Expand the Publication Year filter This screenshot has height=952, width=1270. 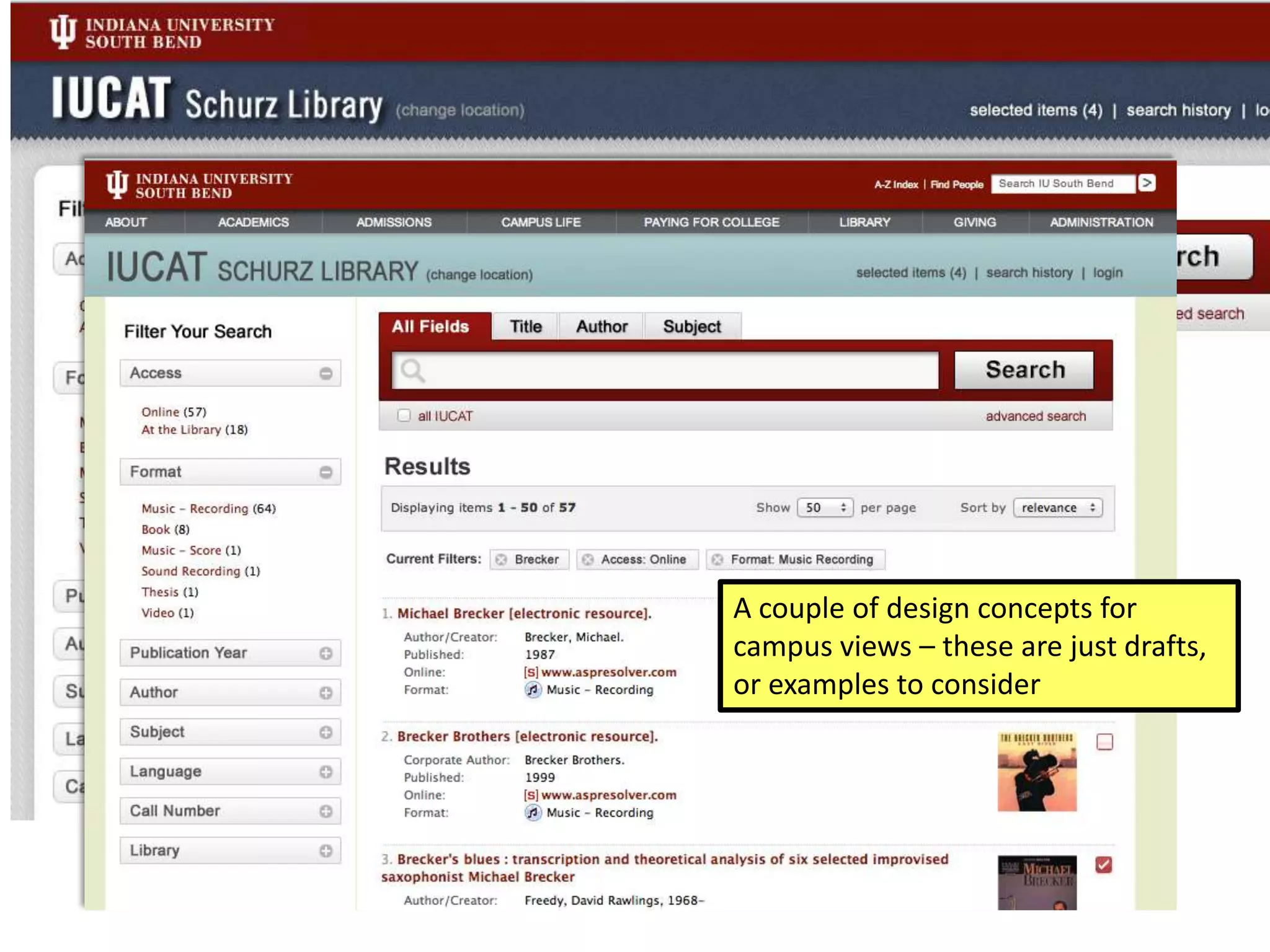[x=326, y=653]
